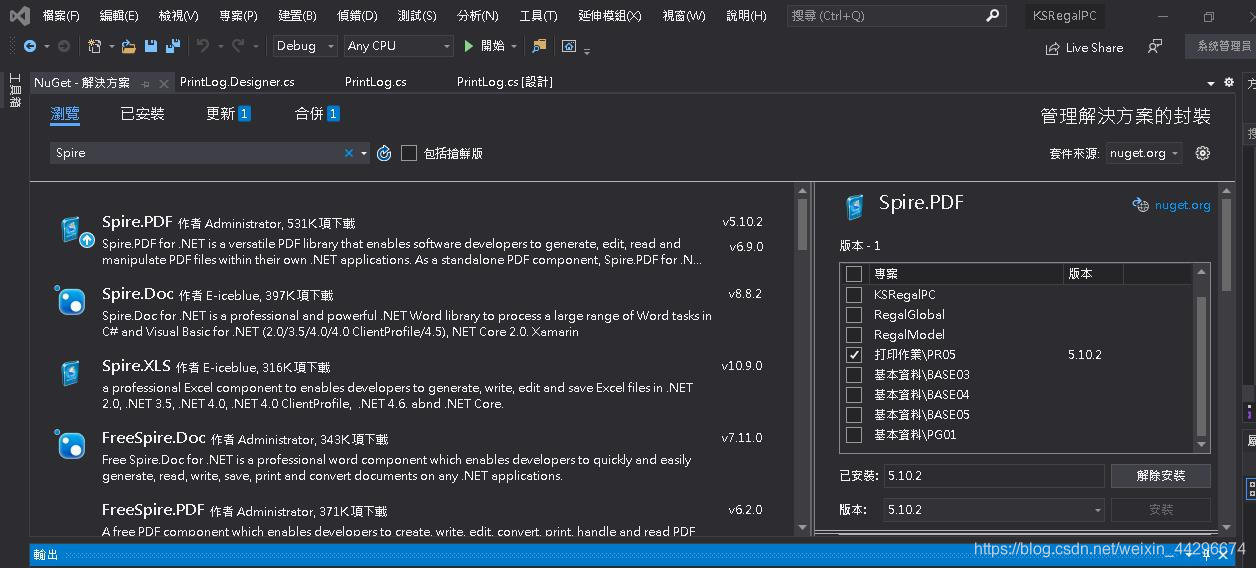The width and height of the screenshot is (1256, 568).
Task: Check the RegalGlobal project checkbox
Action: 854,315
